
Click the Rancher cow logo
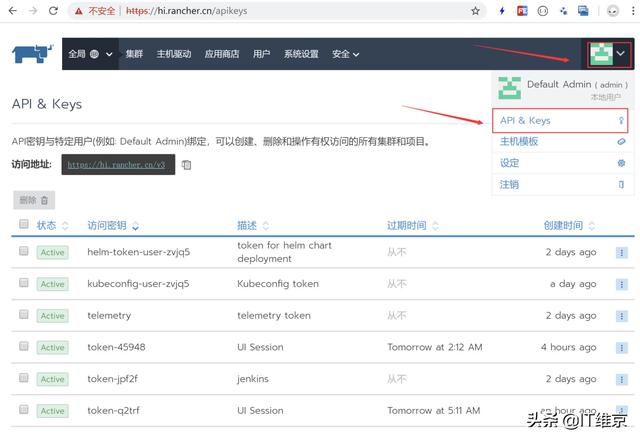[33, 54]
